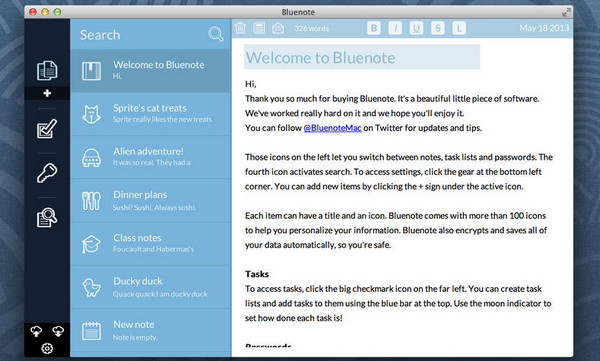Click the book icon of Welcome to Bluenote

tap(91, 71)
